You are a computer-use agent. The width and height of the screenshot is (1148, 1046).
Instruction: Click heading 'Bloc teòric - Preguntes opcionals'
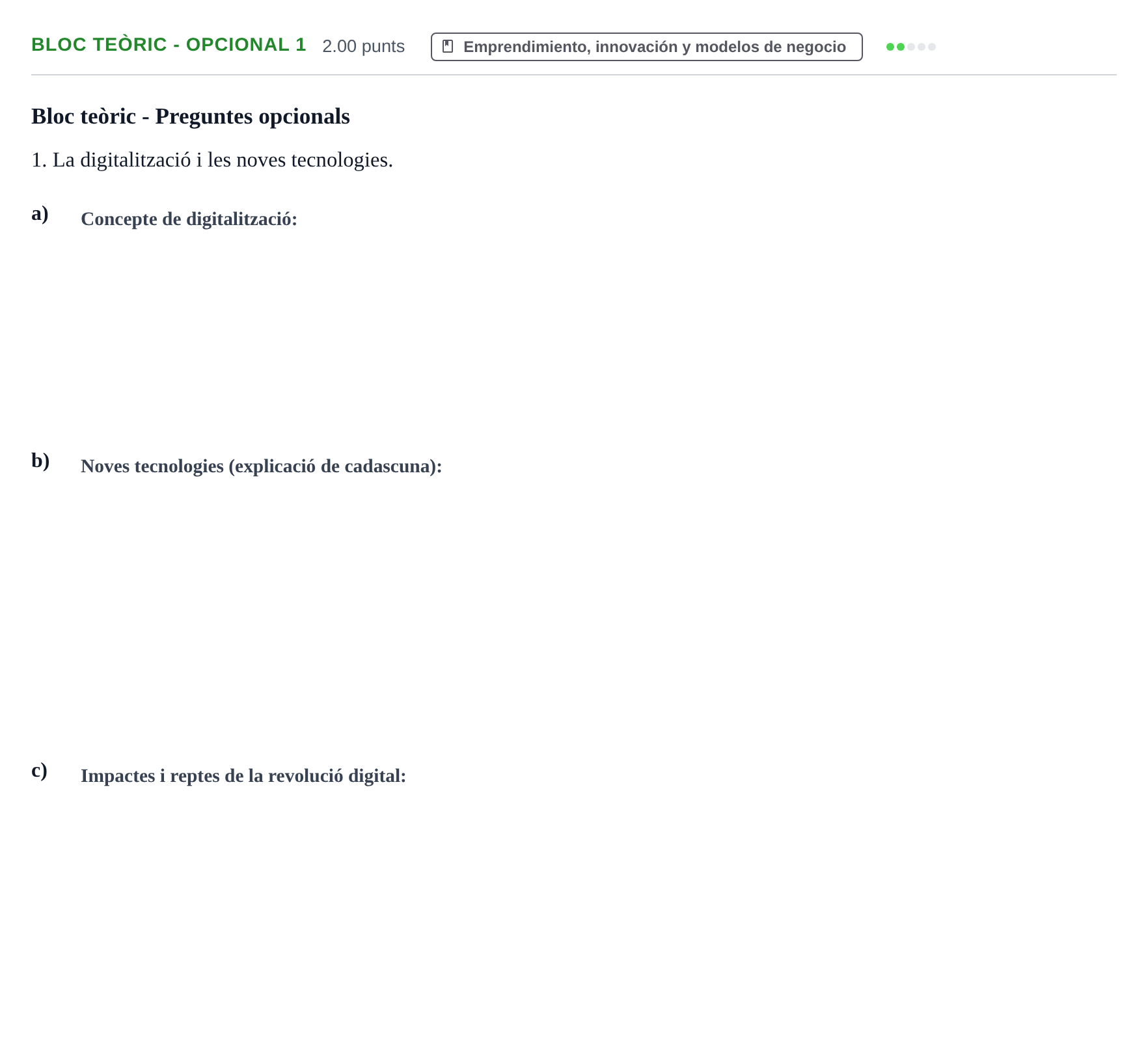(191, 116)
